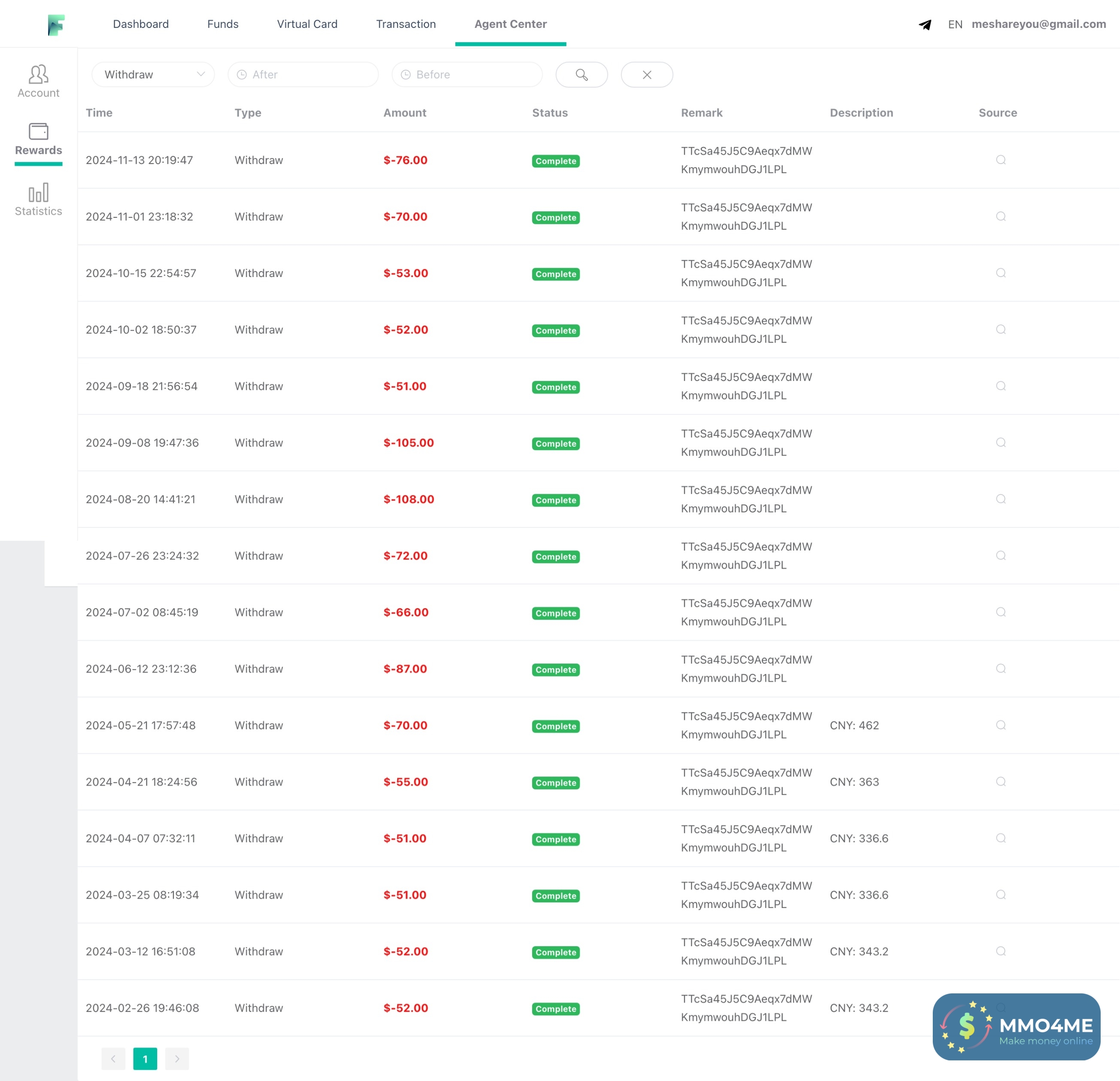View source of 2024-04-07 07:32:11 withdrawal
The image size is (1120, 1081).
[x=1001, y=839]
